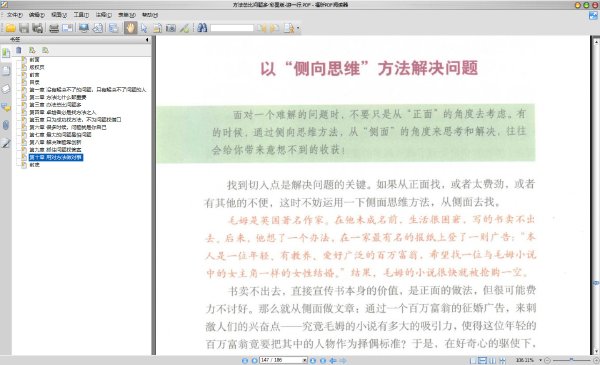Click the search text field in toolbar
This screenshot has height=365, width=600.
click(x=232, y=28)
